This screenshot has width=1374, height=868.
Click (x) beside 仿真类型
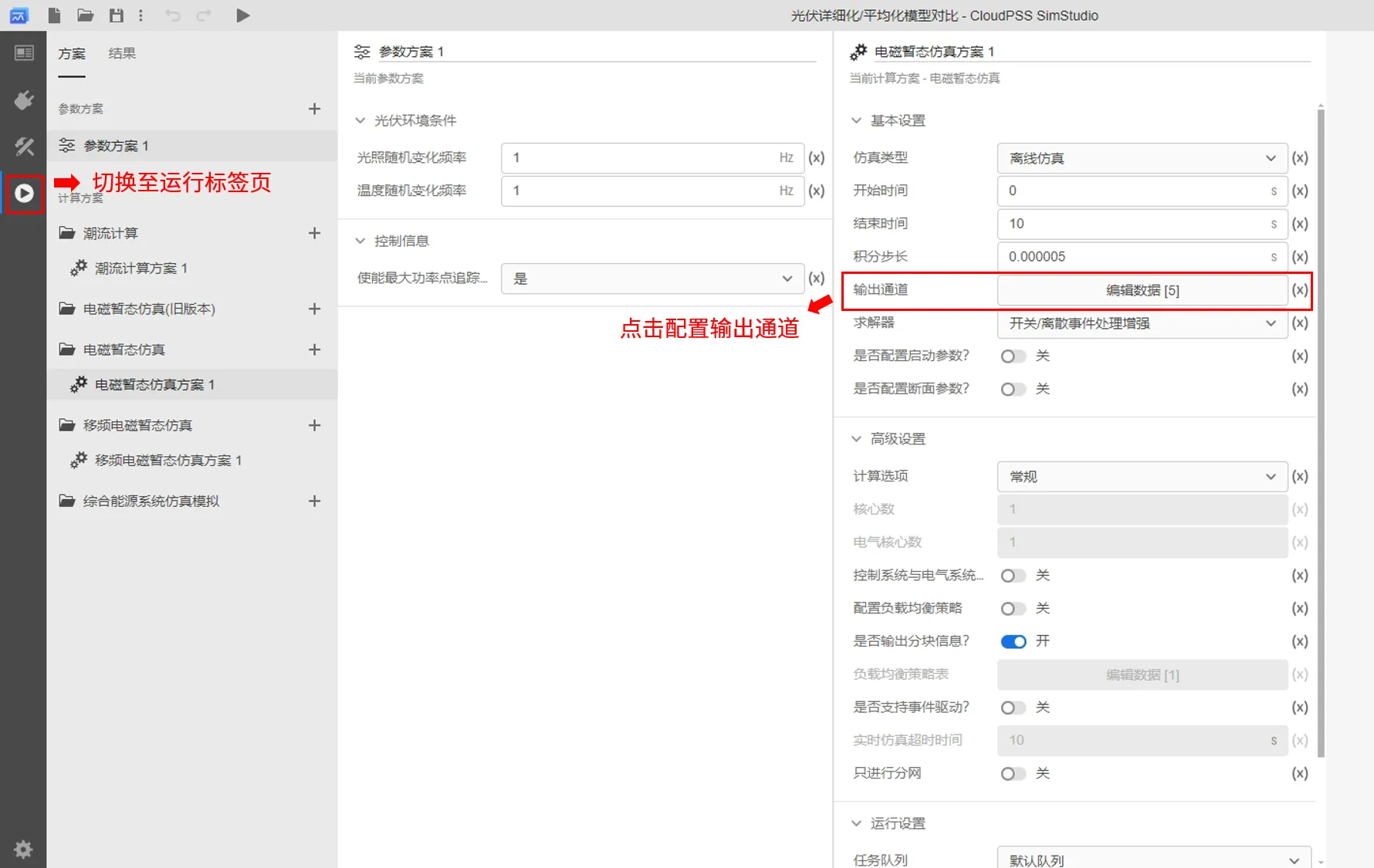click(1300, 157)
